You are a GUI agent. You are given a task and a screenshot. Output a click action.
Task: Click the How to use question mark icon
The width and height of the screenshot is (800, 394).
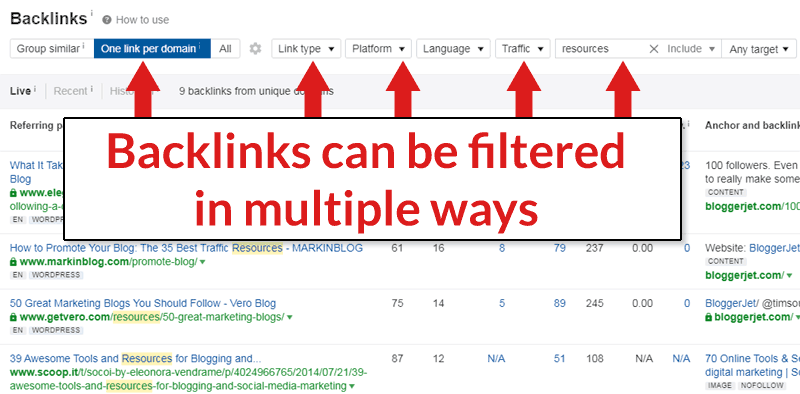point(107,20)
